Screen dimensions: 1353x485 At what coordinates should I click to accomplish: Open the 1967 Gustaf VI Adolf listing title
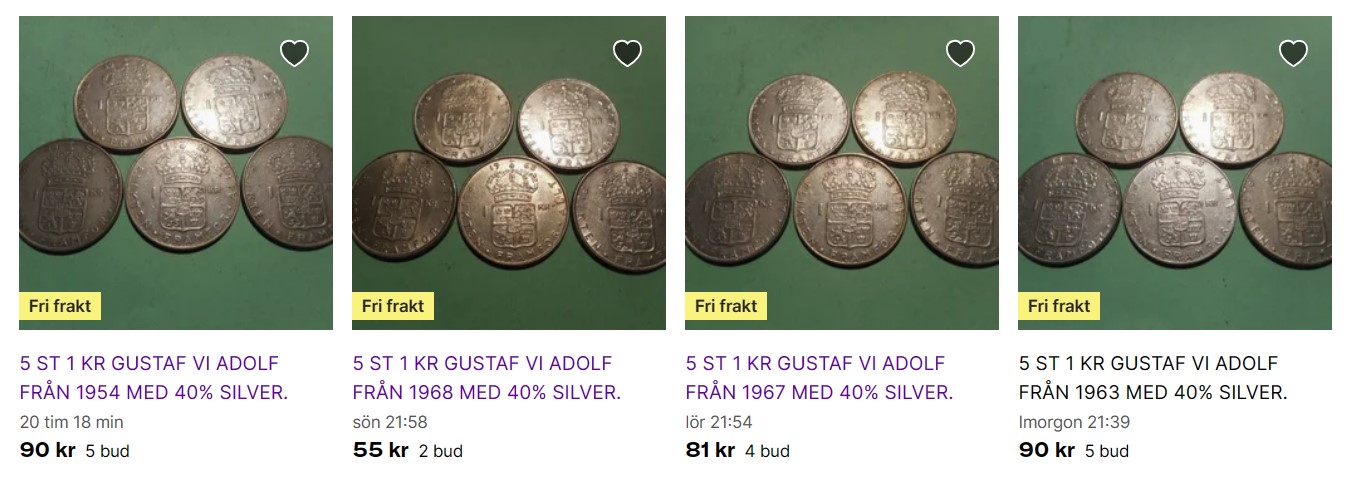click(820, 378)
